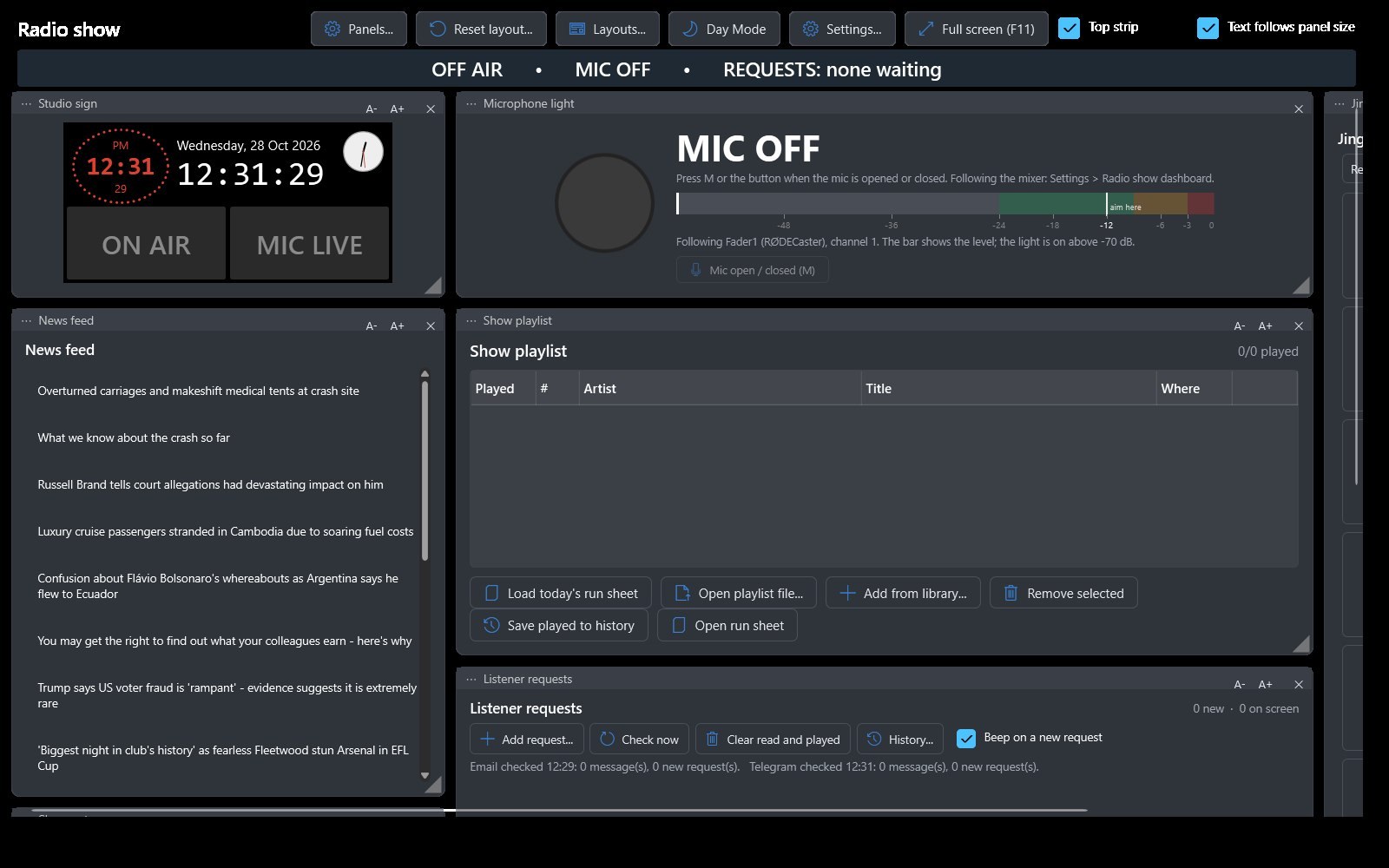Open 'What we know about the crash' headline
The width and height of the screenshot is (1389, 868).
pyautogui.click(x=134, y=437)
